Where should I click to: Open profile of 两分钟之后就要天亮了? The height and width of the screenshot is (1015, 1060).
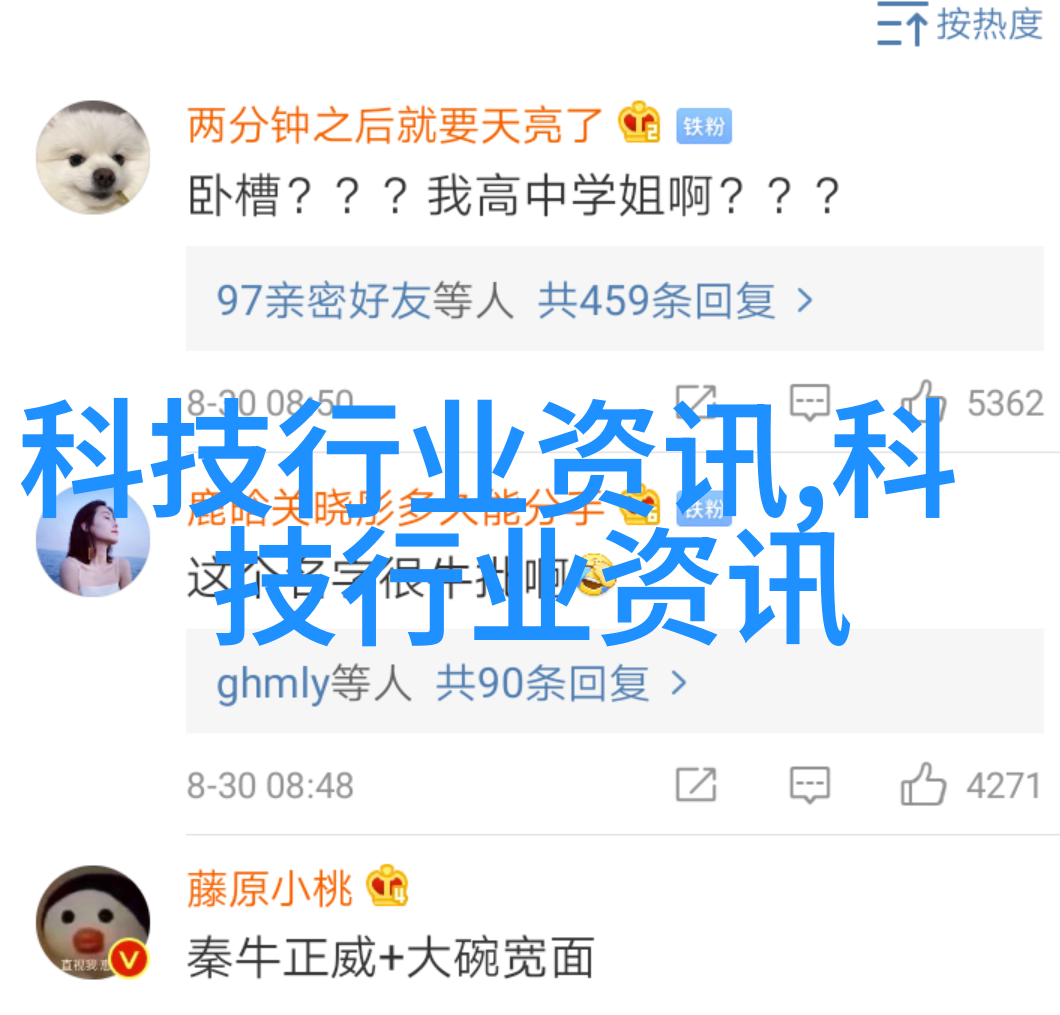pos(394,126)
